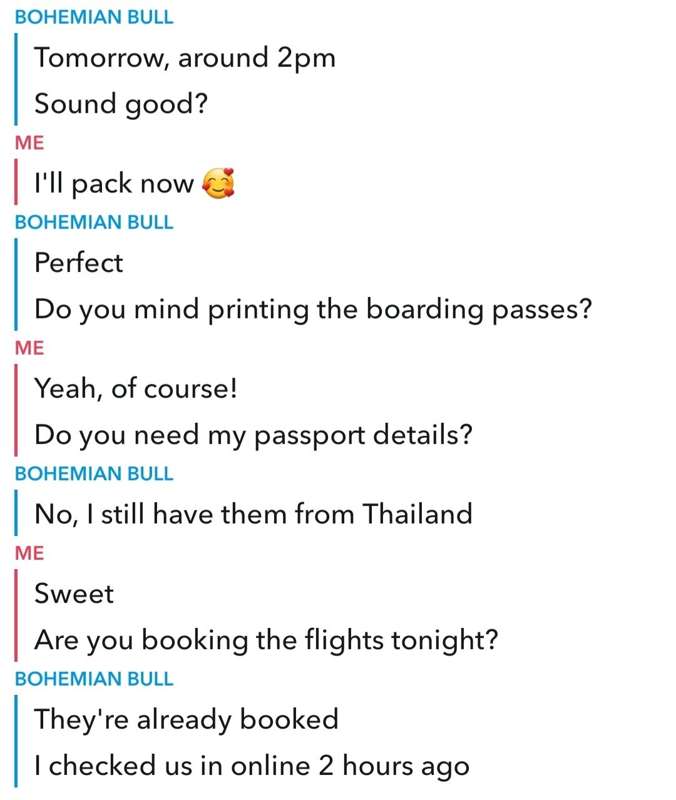
Task: Select the checked in online message
Action: (252, 767)
